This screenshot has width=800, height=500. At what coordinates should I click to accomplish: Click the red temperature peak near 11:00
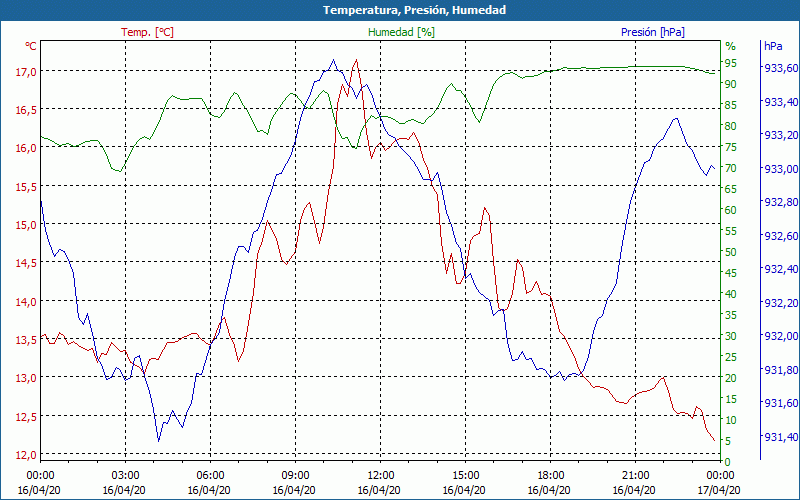click(356, 60)
